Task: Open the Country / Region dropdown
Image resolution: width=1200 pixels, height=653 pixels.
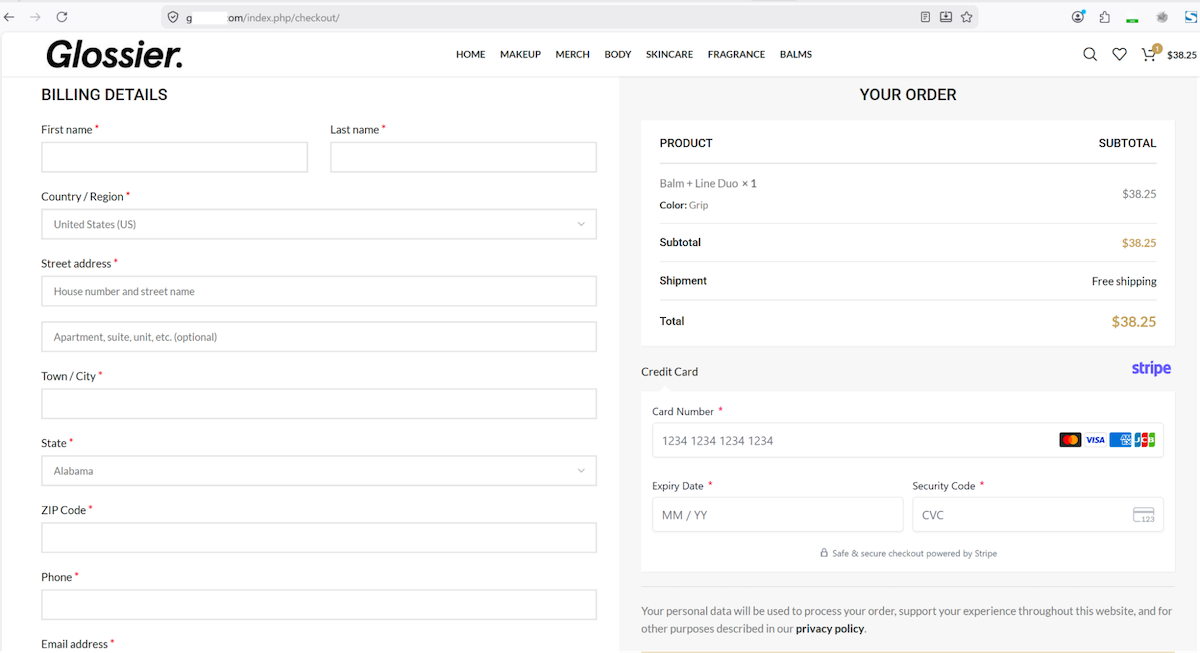Action: tap(319, 224)
